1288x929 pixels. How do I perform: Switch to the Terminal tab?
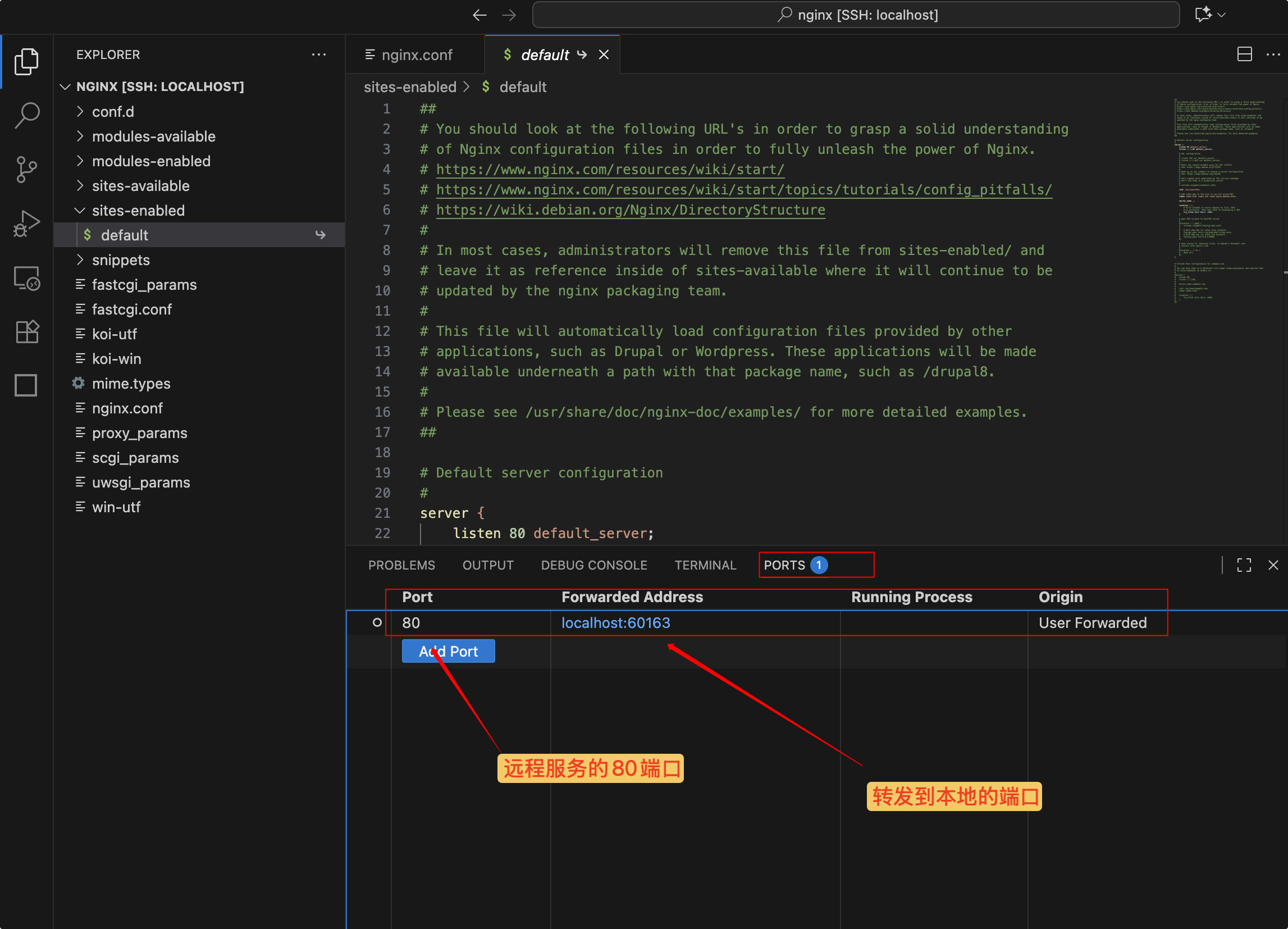(705, 565)
